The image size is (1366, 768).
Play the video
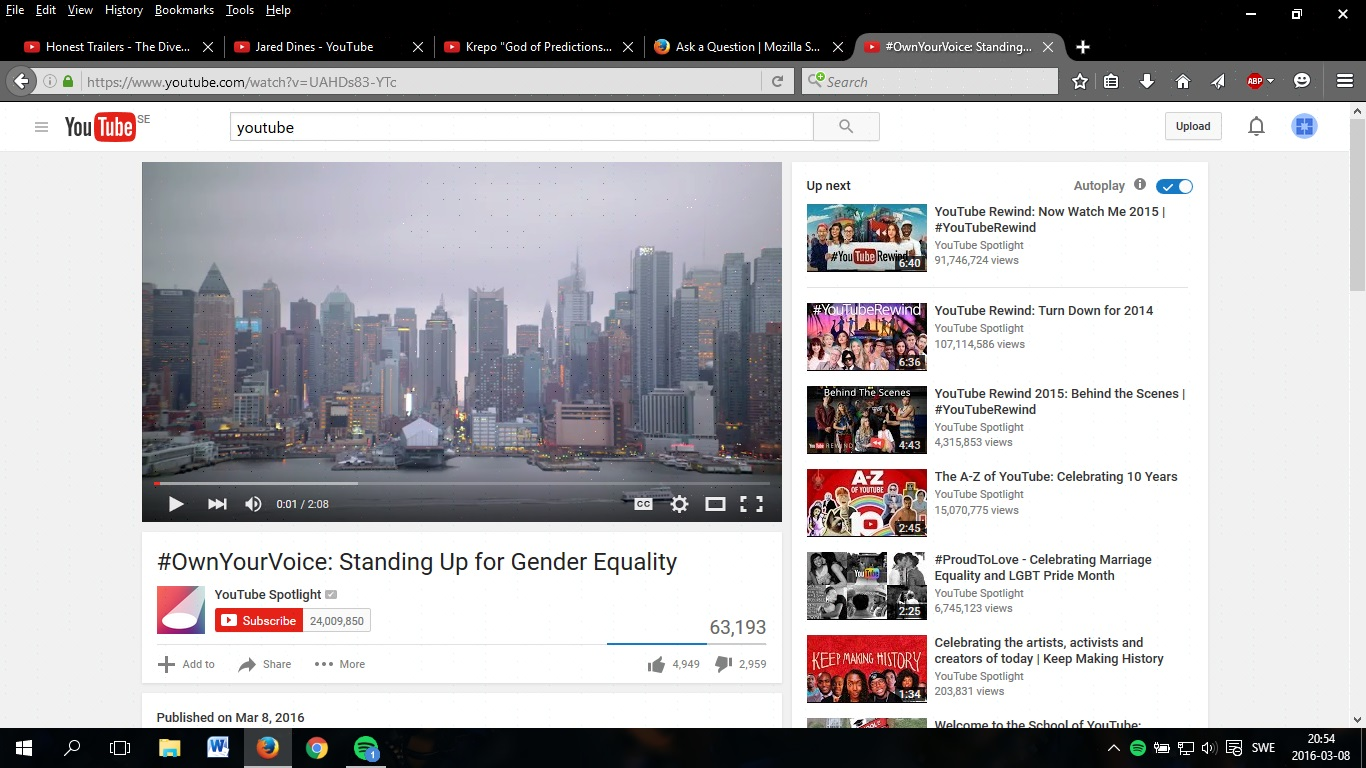tap(176, 504)
